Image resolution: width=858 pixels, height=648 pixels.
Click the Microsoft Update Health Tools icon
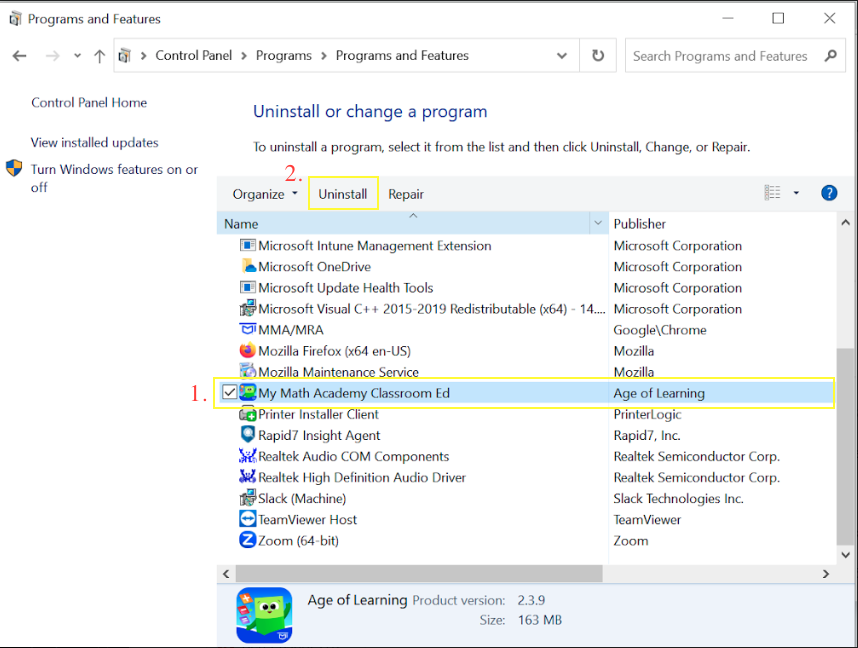(248, 287)
